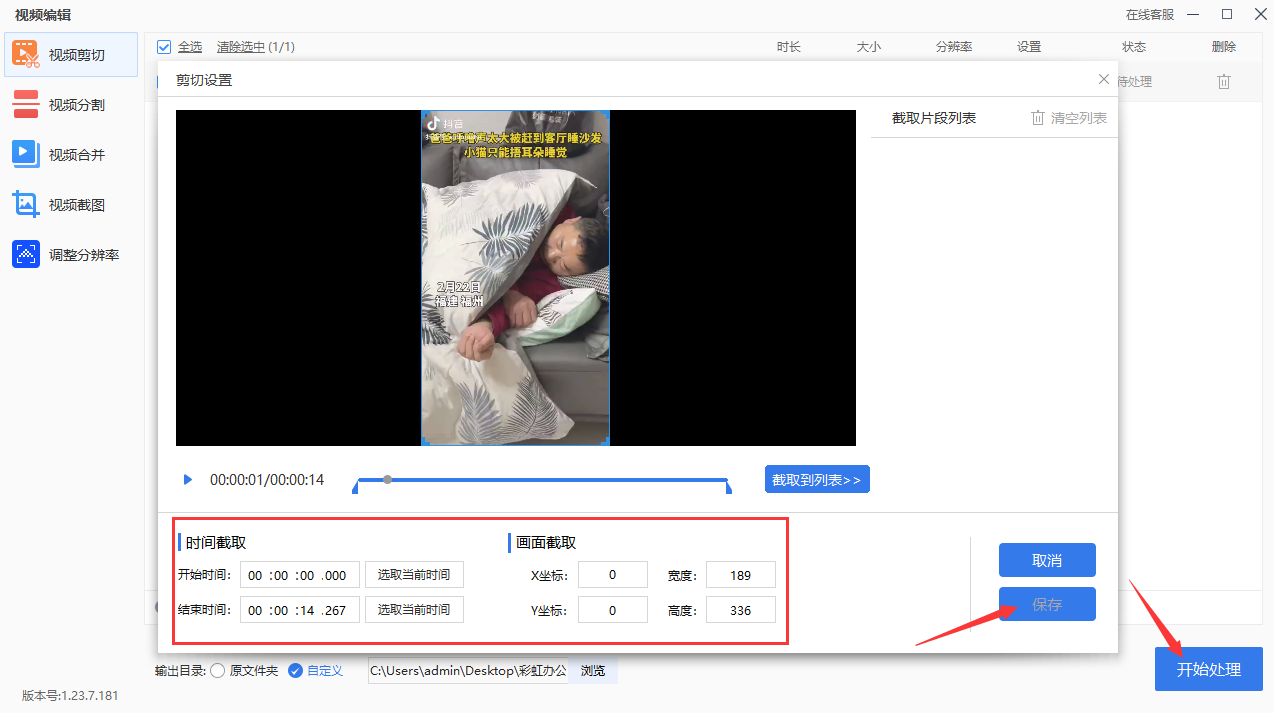Click the 开始处理 start processing button
This screenshot has width=1274, height=713.
pos(1209,669)
